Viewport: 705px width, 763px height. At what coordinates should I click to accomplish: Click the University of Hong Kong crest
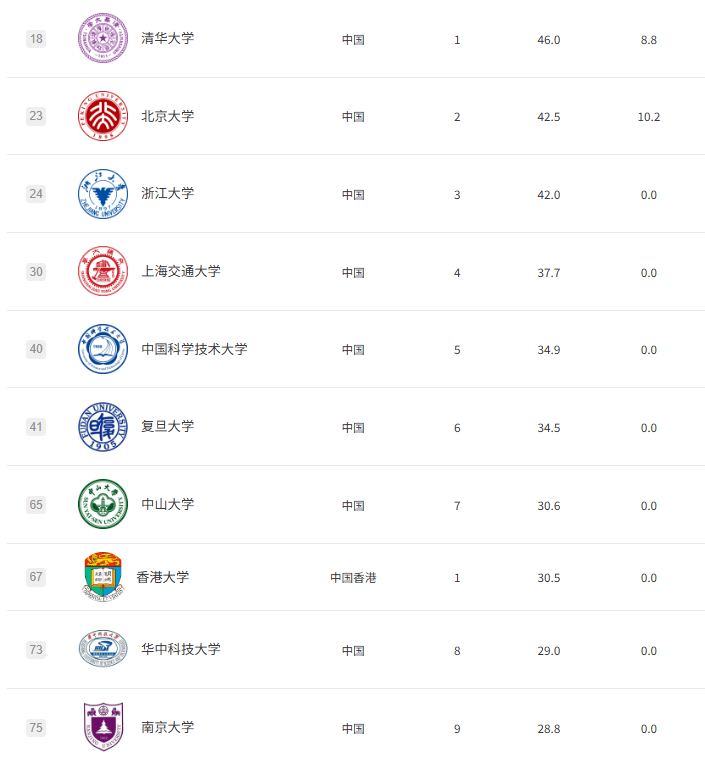click(103, 577)
